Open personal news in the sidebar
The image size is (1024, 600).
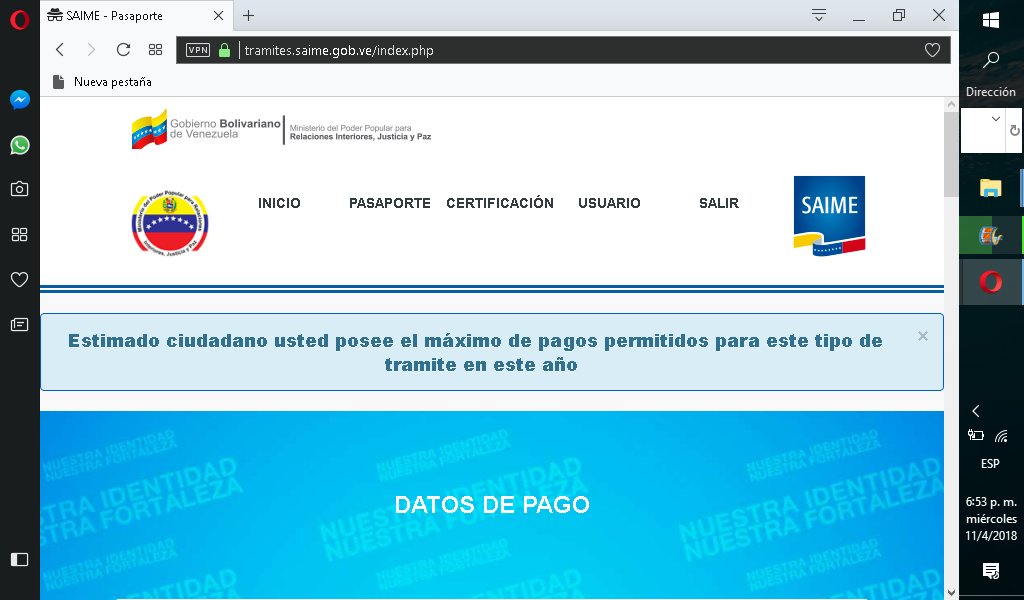[x=20, y=324]
